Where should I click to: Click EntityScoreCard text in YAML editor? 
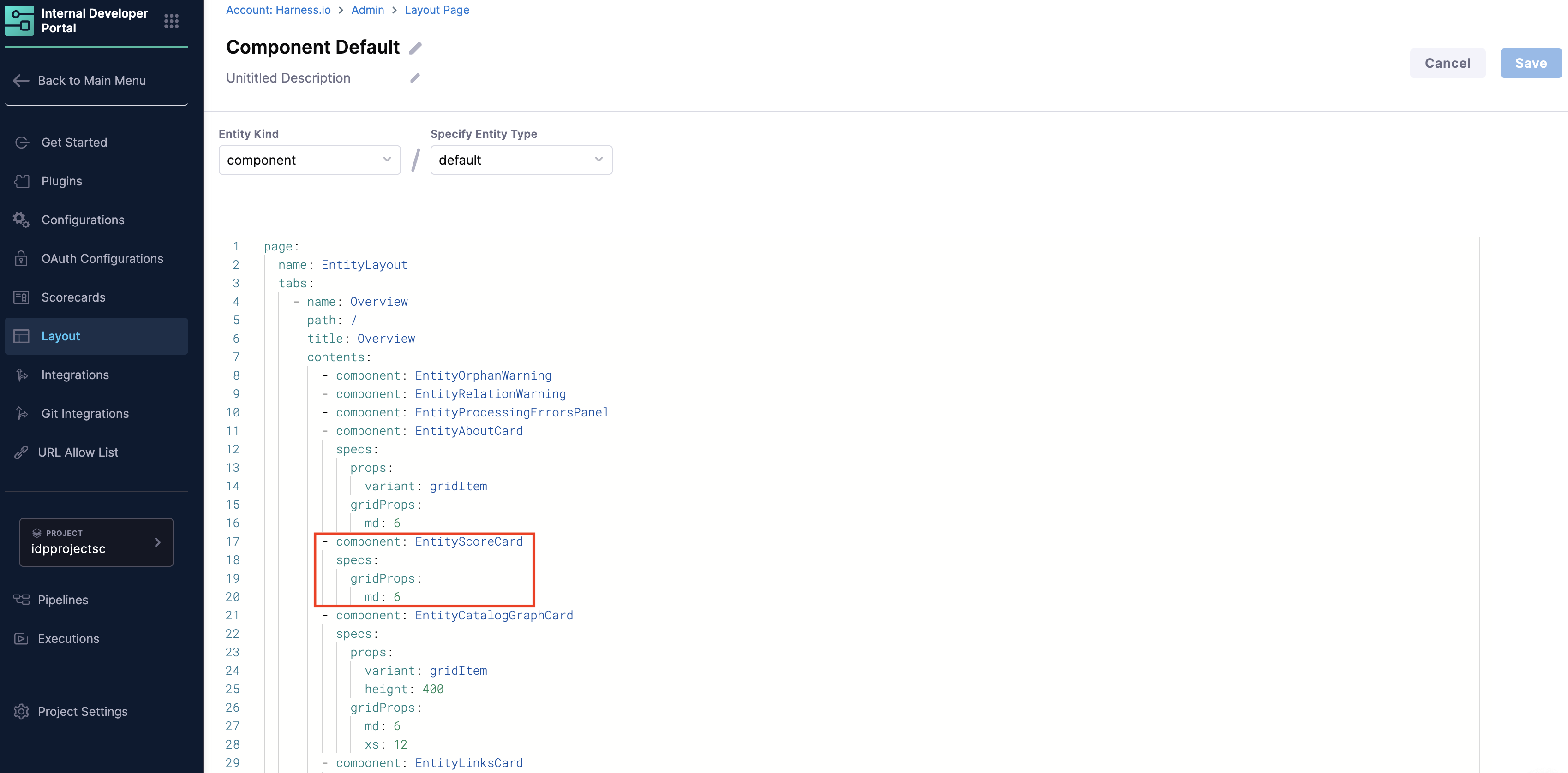point(469,541)
